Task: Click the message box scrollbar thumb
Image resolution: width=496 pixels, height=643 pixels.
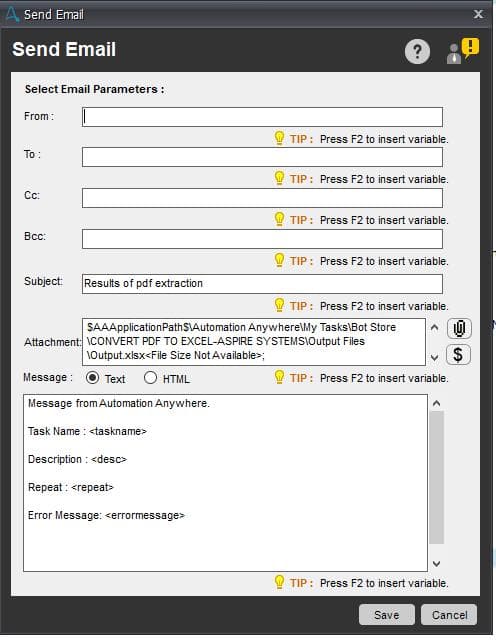Action: 437,477
